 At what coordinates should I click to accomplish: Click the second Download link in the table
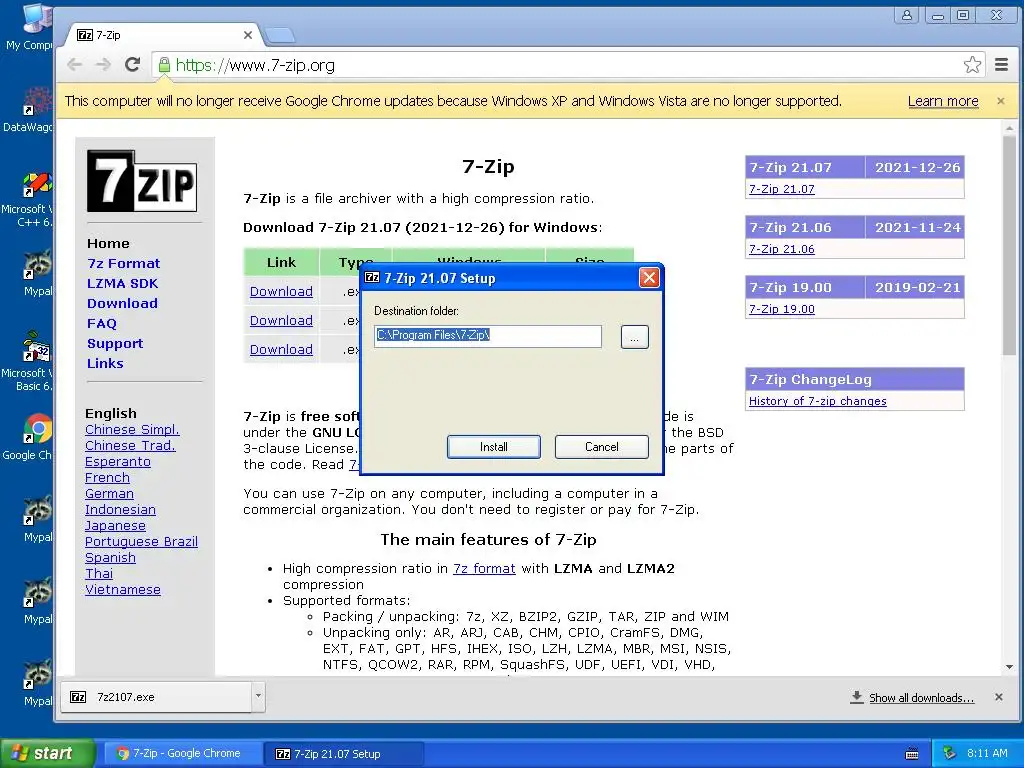(x=281, y=321)
